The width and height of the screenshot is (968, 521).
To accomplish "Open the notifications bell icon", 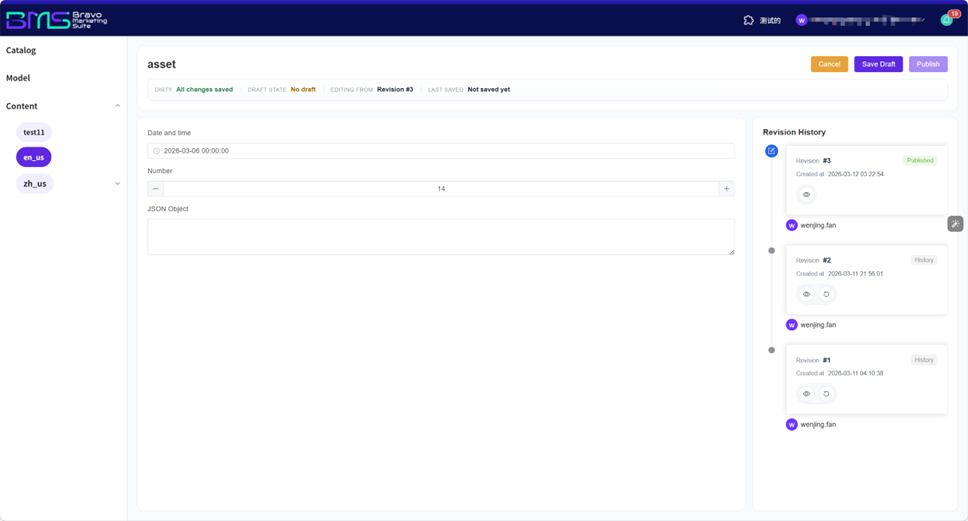I will click(946, 20).
